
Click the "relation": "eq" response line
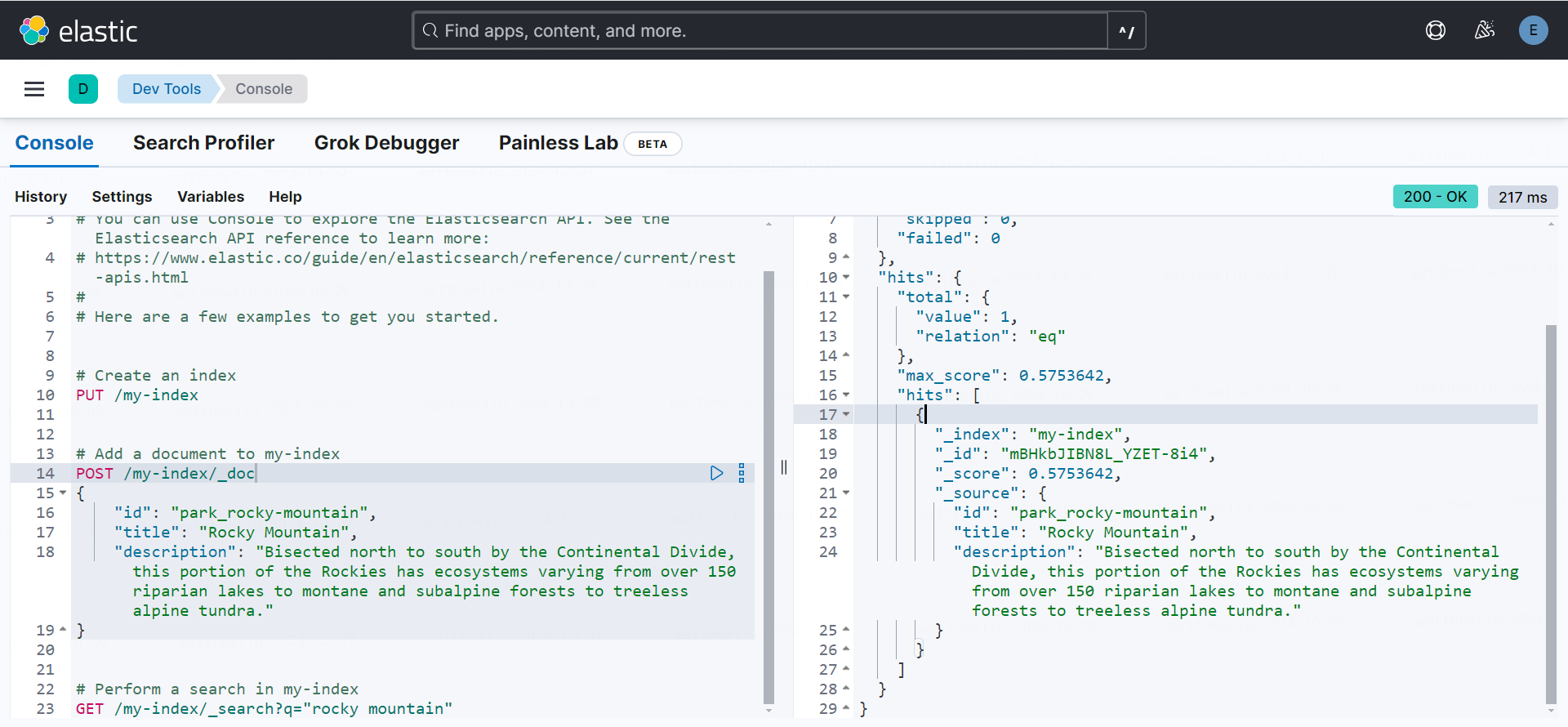pyautogui.click(x=991, y=337)
